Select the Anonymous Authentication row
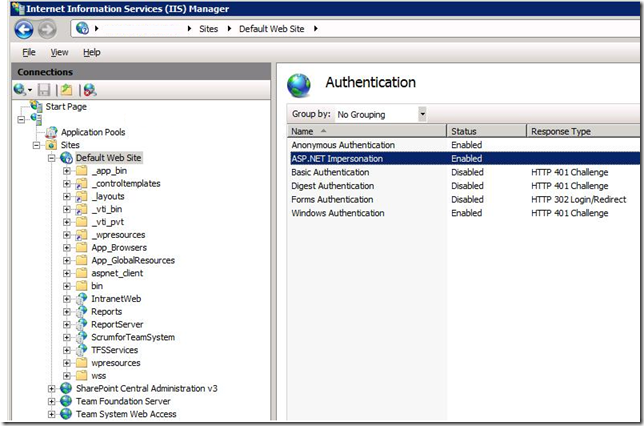This screenshot has width=644, height=426. point(463,145)
